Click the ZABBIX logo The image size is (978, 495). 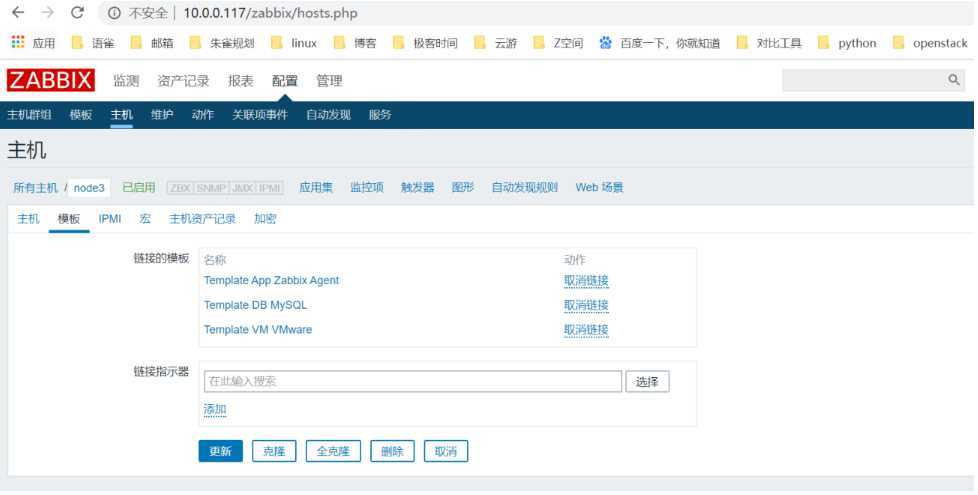(x=51, y=80)
